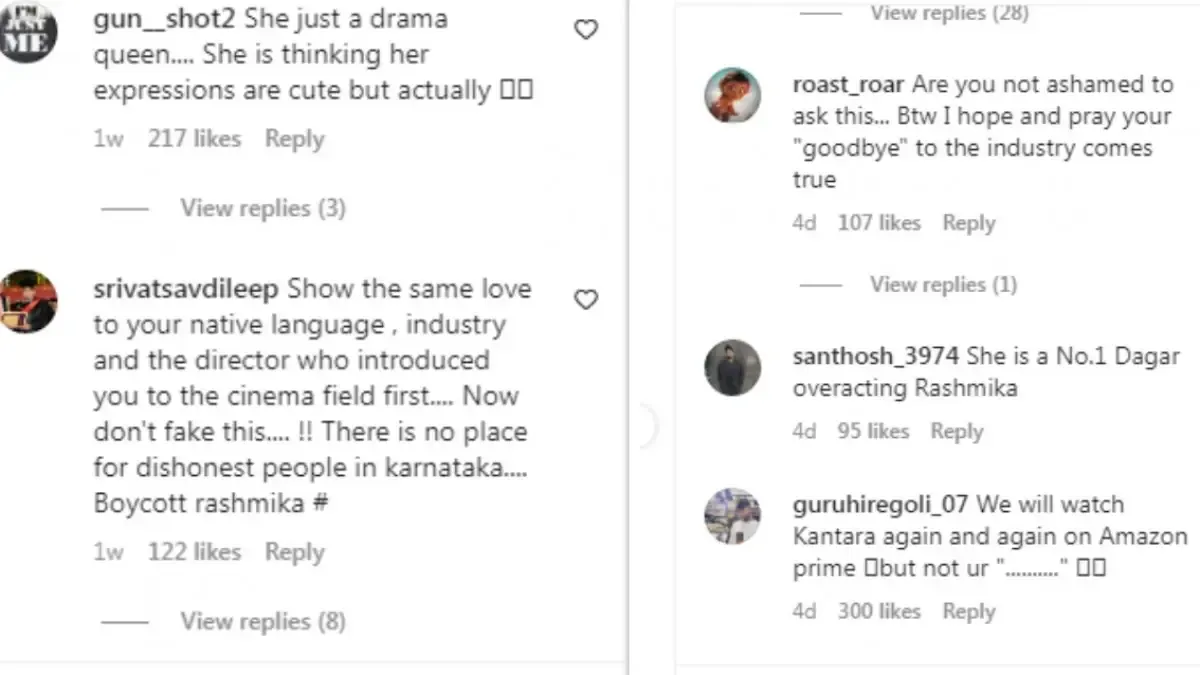Reply to santhosh_3974's comment

pos(956,431)
